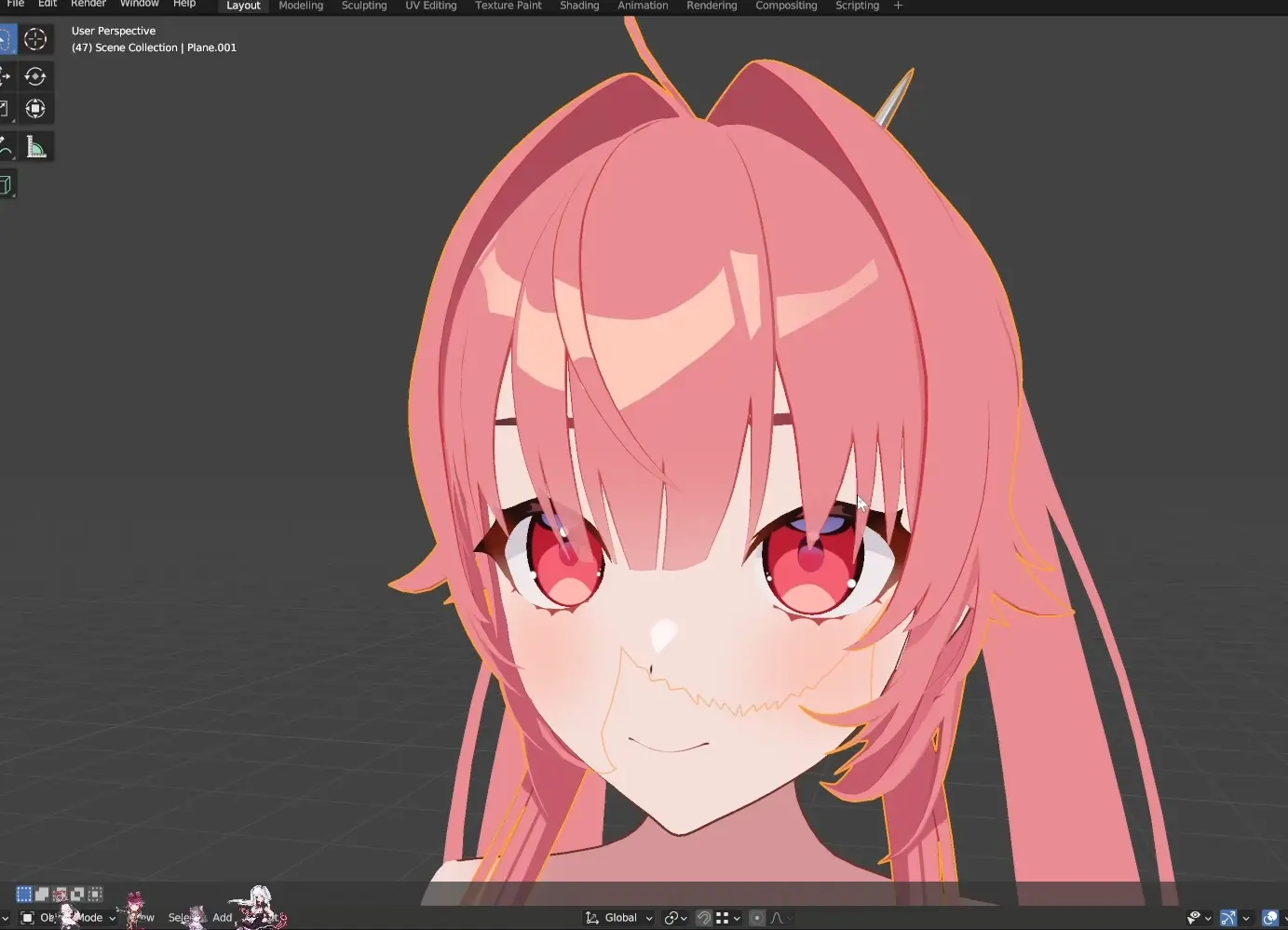
Task: Choose the Add Cube tool
Action: [6, 185]
